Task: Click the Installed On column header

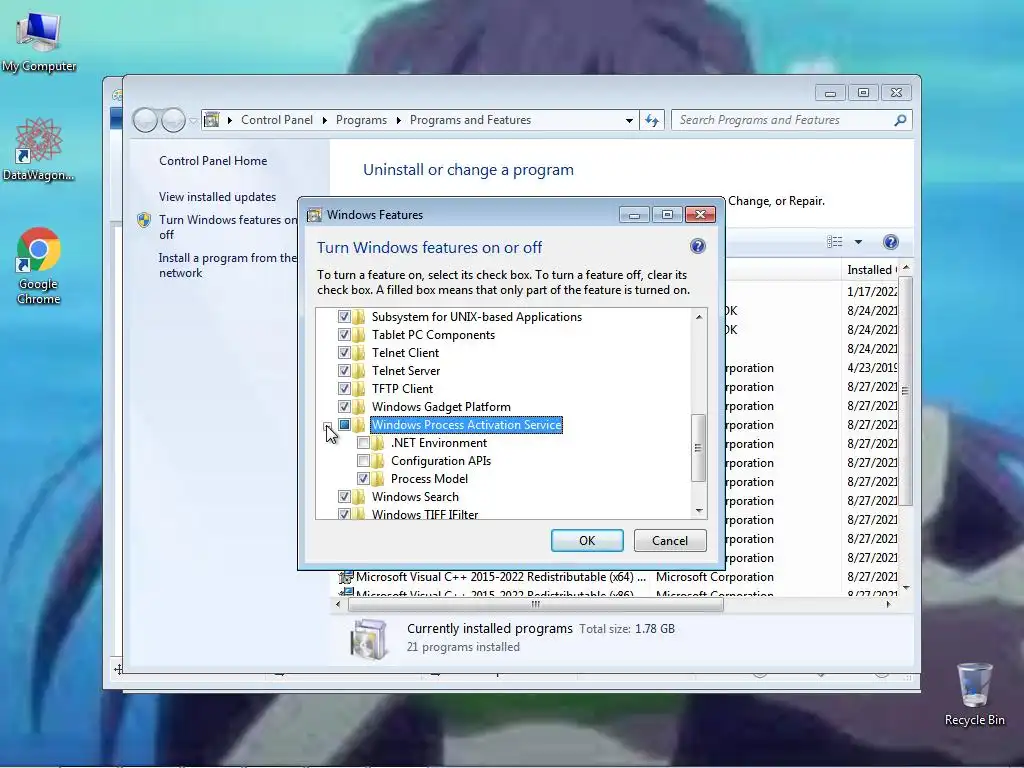Action: 872,270
